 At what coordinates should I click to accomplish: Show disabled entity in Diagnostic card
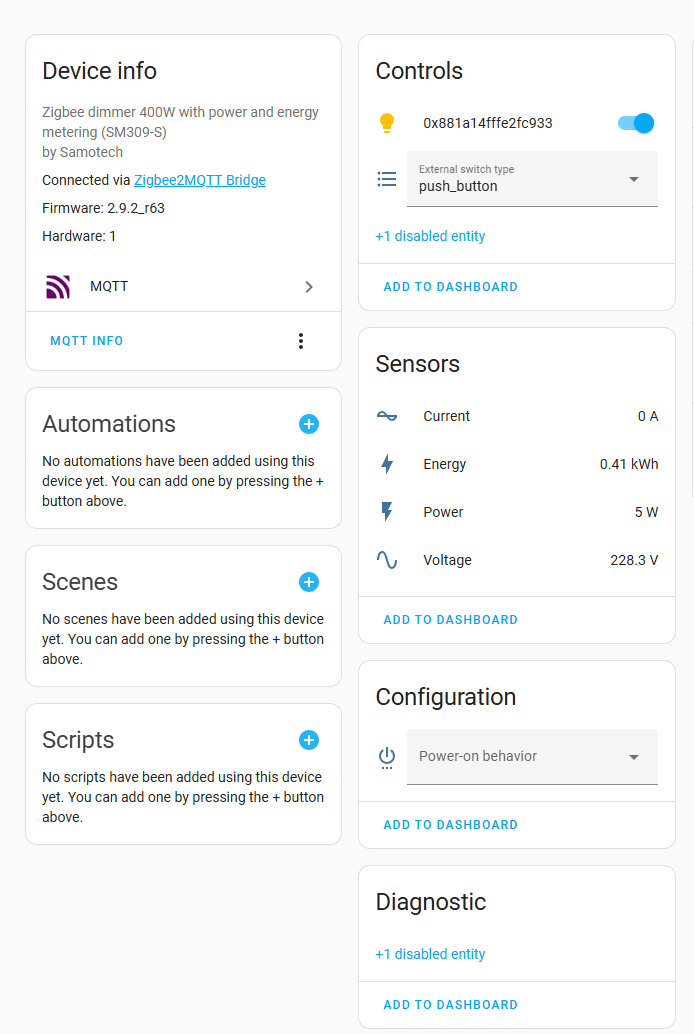pyautogui.click(x=430, y=954)
